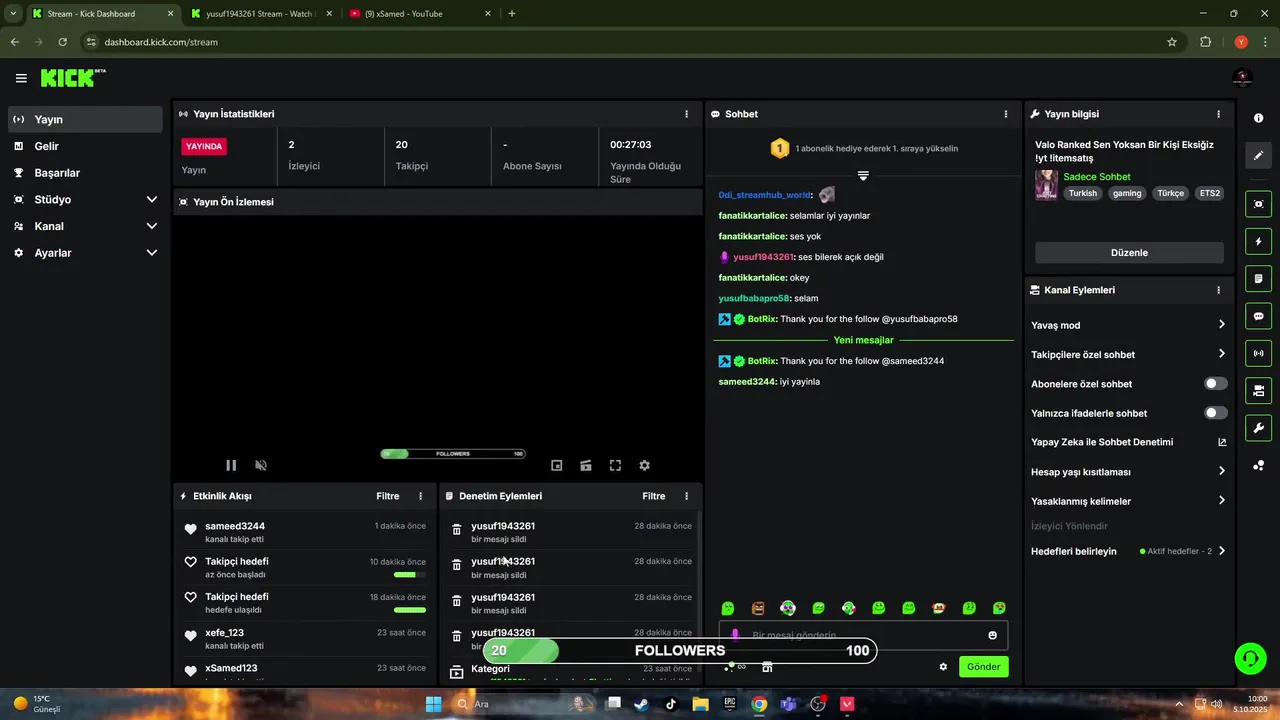Open Yavaş mod settings
Viewport: 1280px width, 720px height.
(x=1128, y=325)
